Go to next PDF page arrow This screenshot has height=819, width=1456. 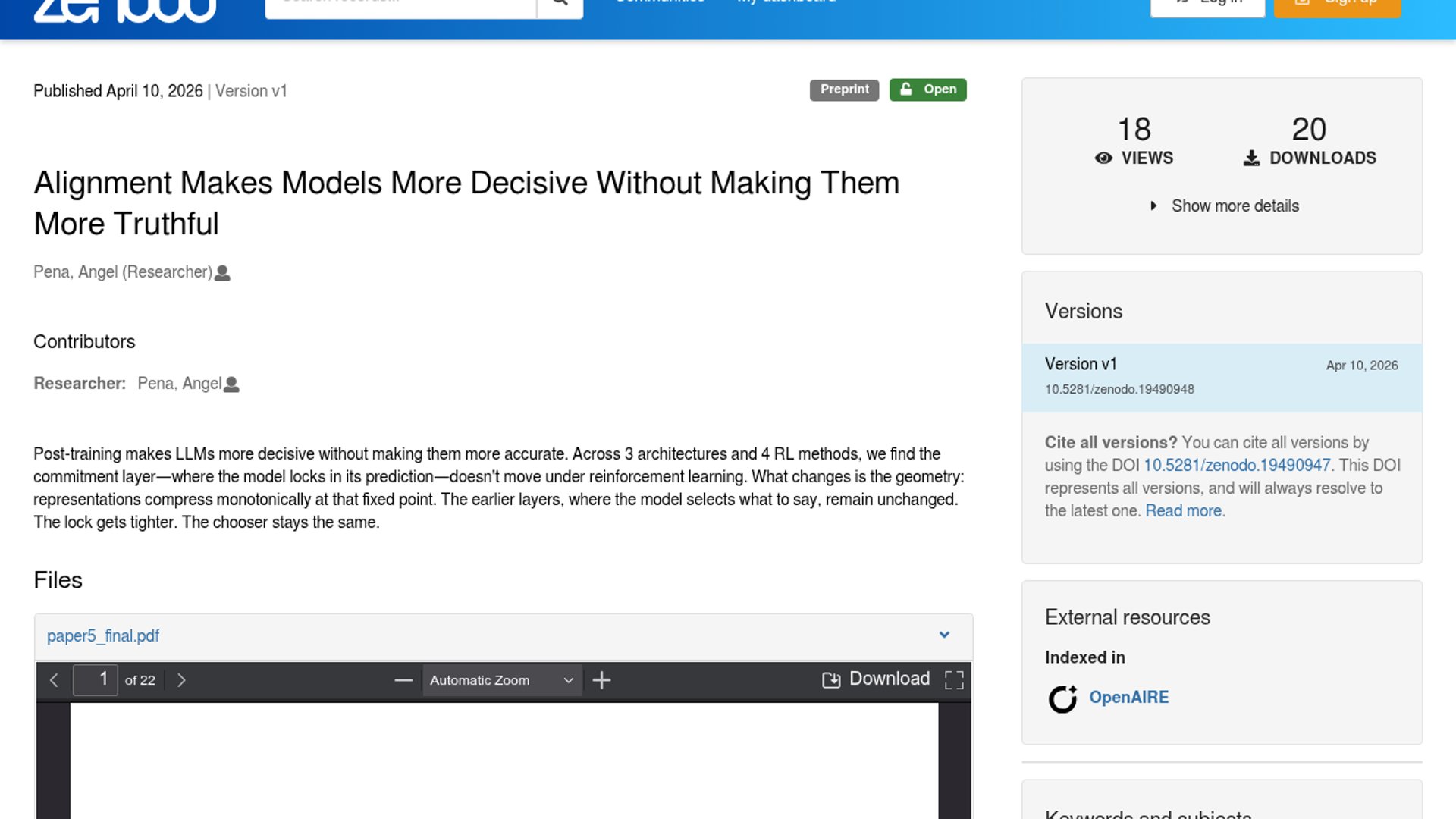pyautogui.click(x=181, y=680)
